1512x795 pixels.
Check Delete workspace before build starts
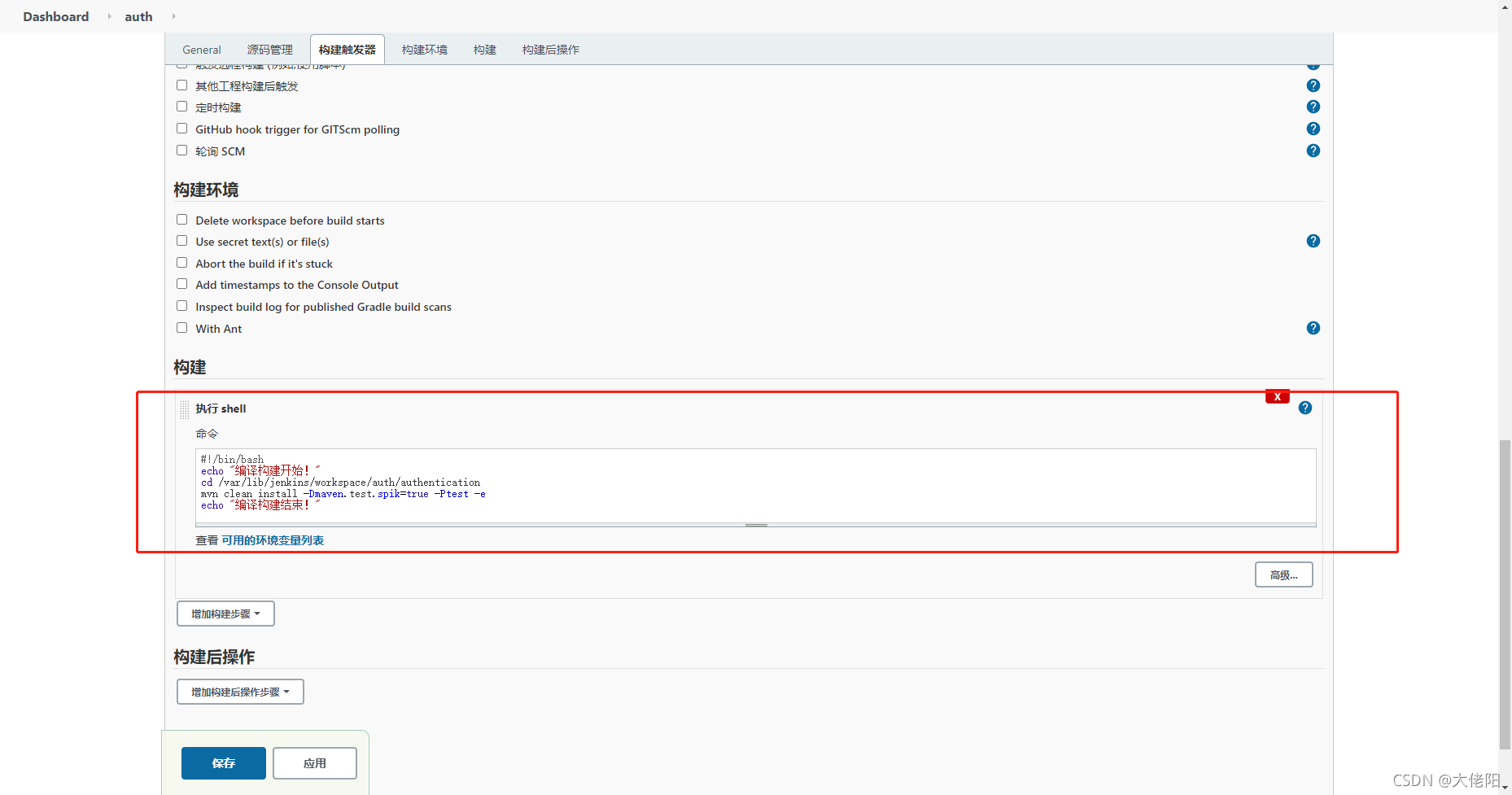[x=182, y=220]
